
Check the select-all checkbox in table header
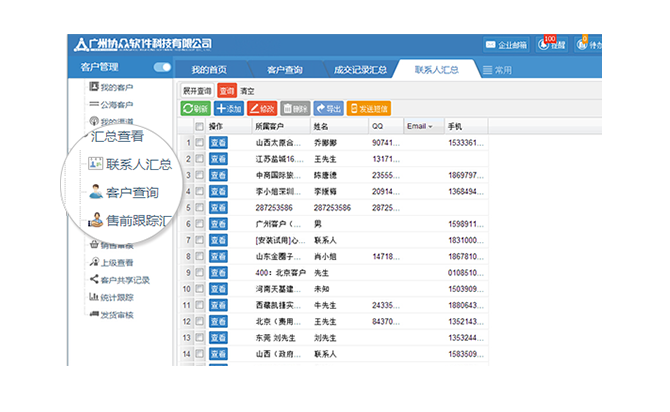200,127
